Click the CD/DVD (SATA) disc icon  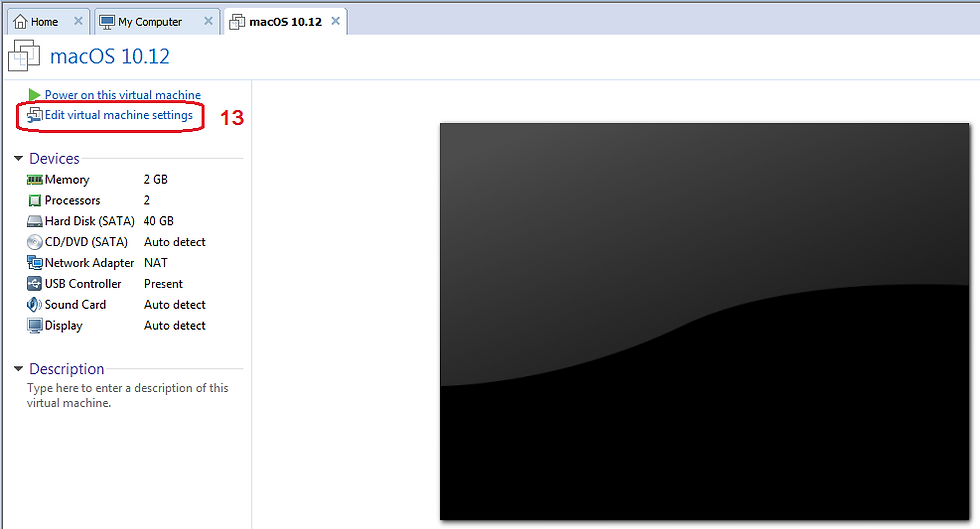[x=34, y=242]
